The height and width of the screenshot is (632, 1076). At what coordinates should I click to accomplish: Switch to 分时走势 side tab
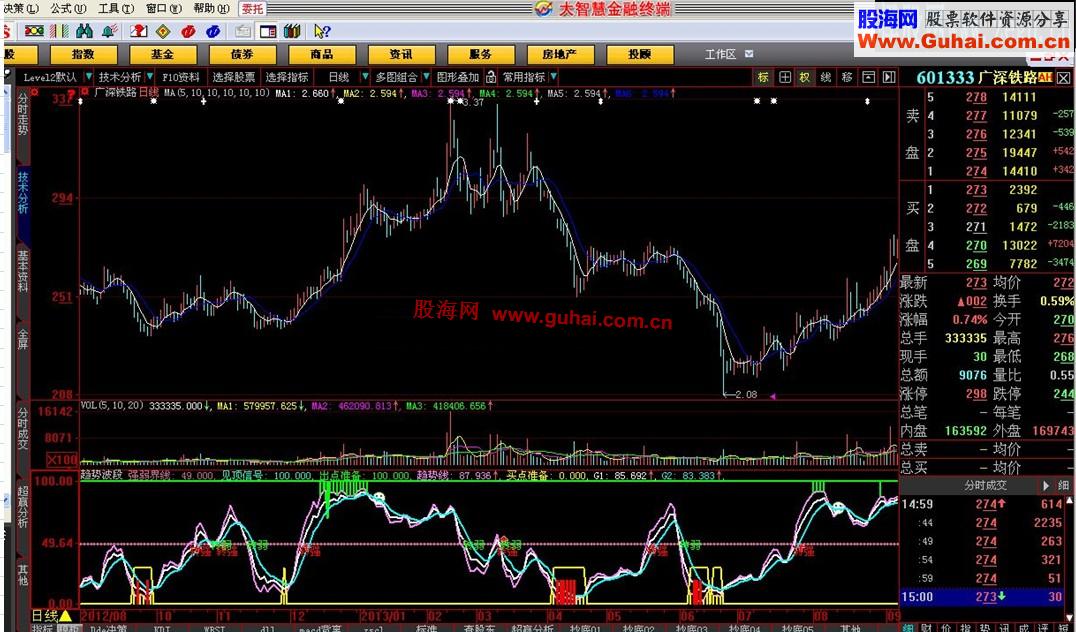point(23,115)
